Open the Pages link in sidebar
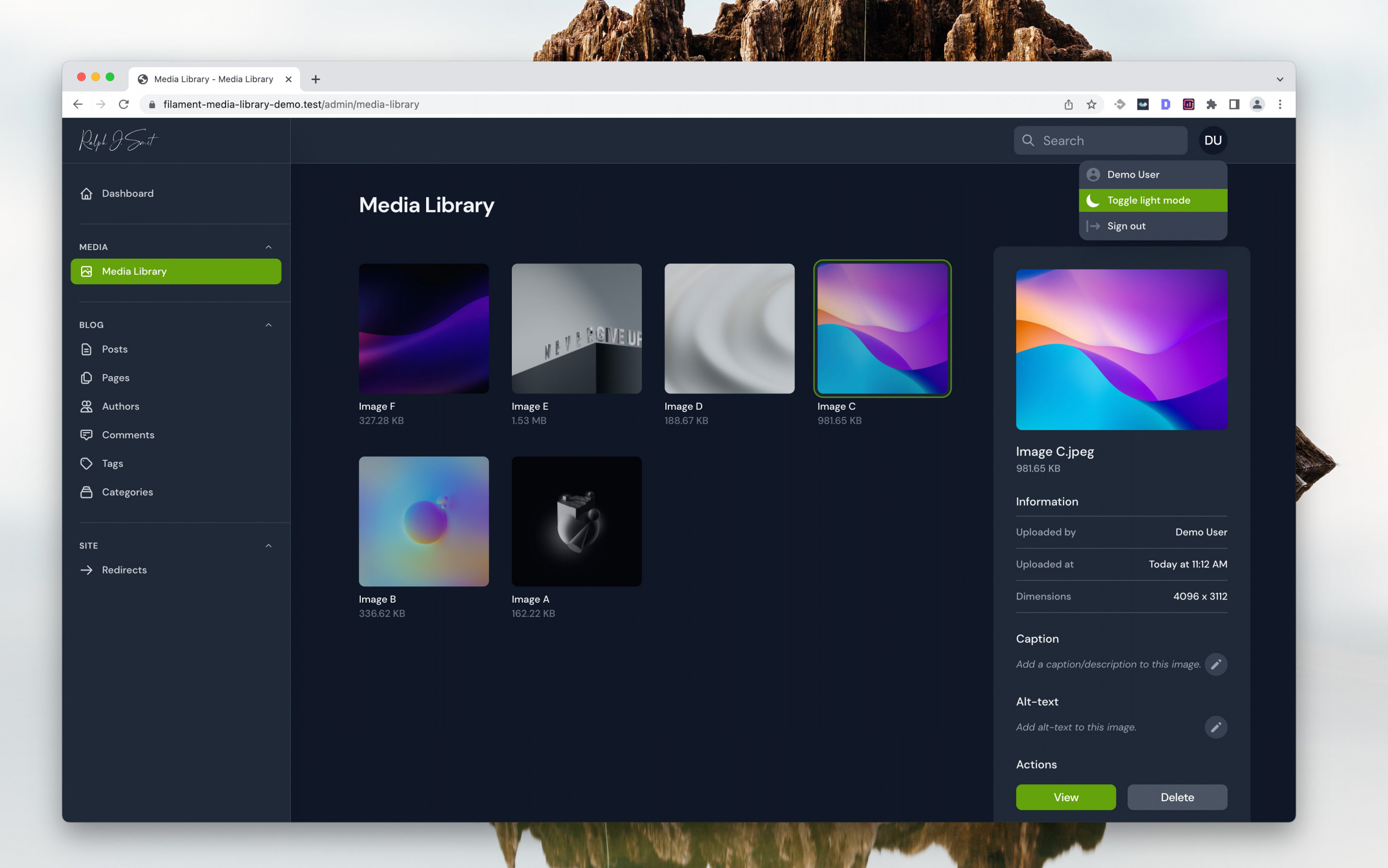The image size is (1388, 868). pyautogui.click(x=176, y=378)
